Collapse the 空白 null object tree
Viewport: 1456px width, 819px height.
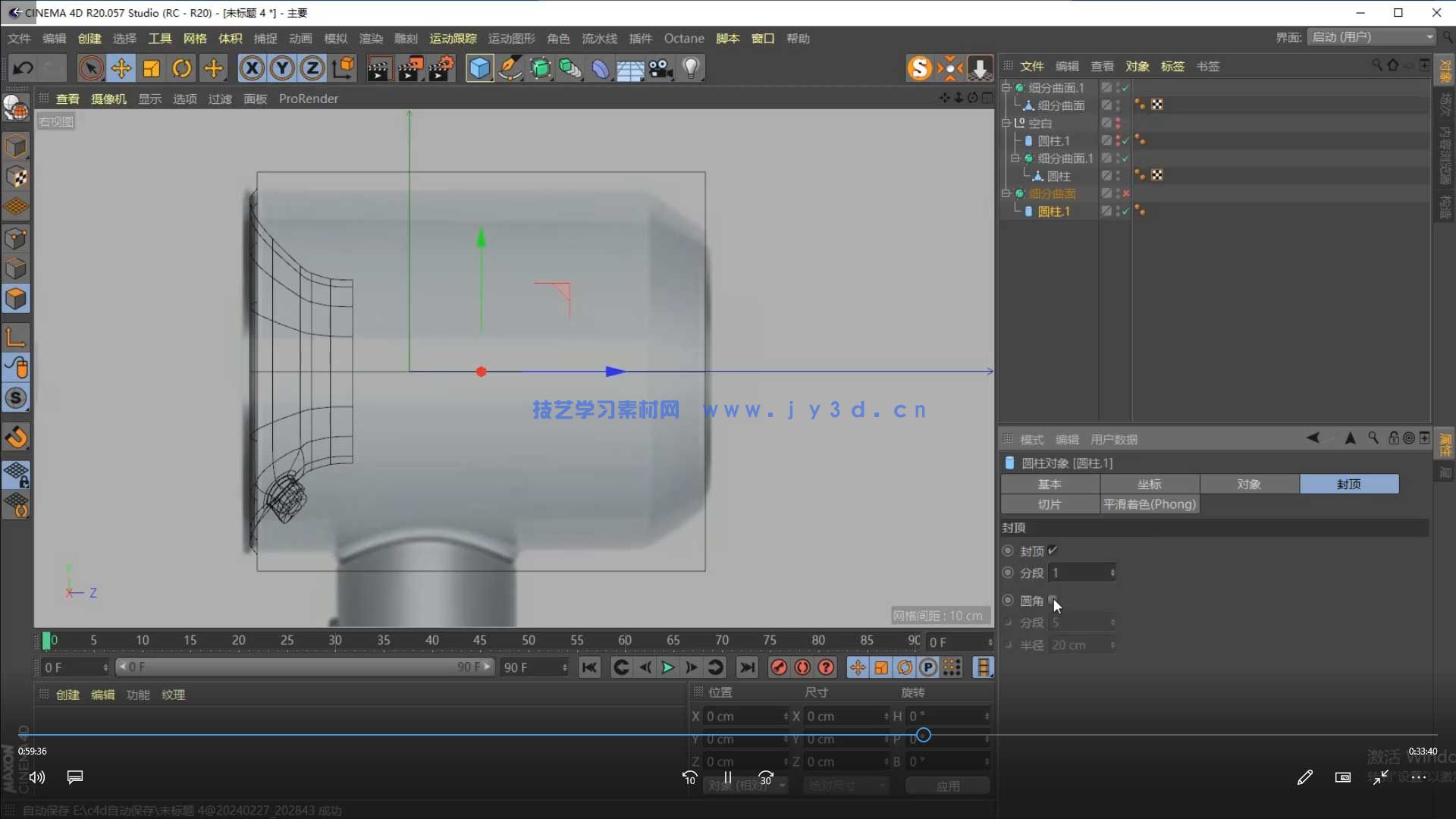(1006, 123)
